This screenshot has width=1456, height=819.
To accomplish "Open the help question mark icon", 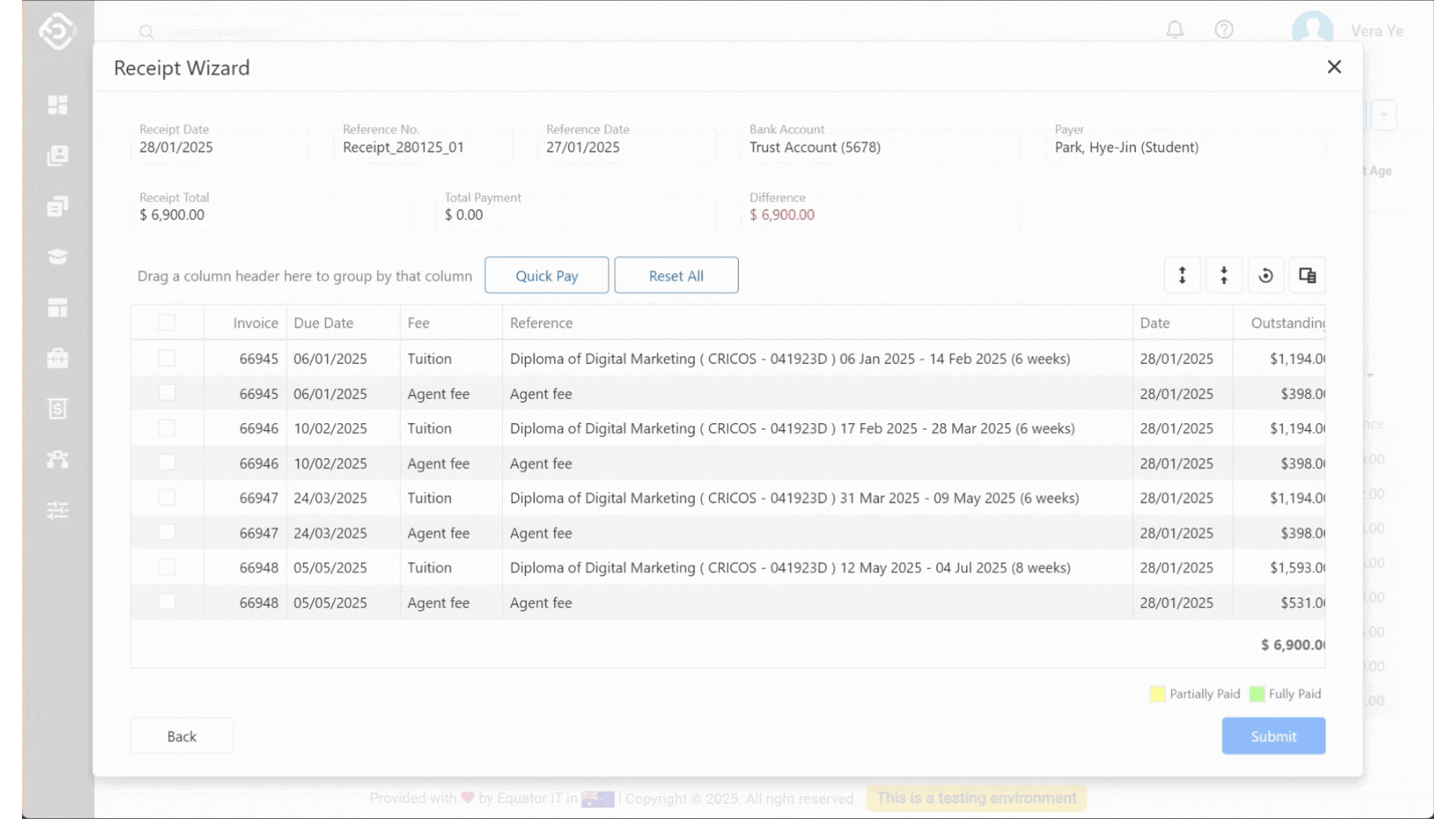I will click(x=1224, y=30).
